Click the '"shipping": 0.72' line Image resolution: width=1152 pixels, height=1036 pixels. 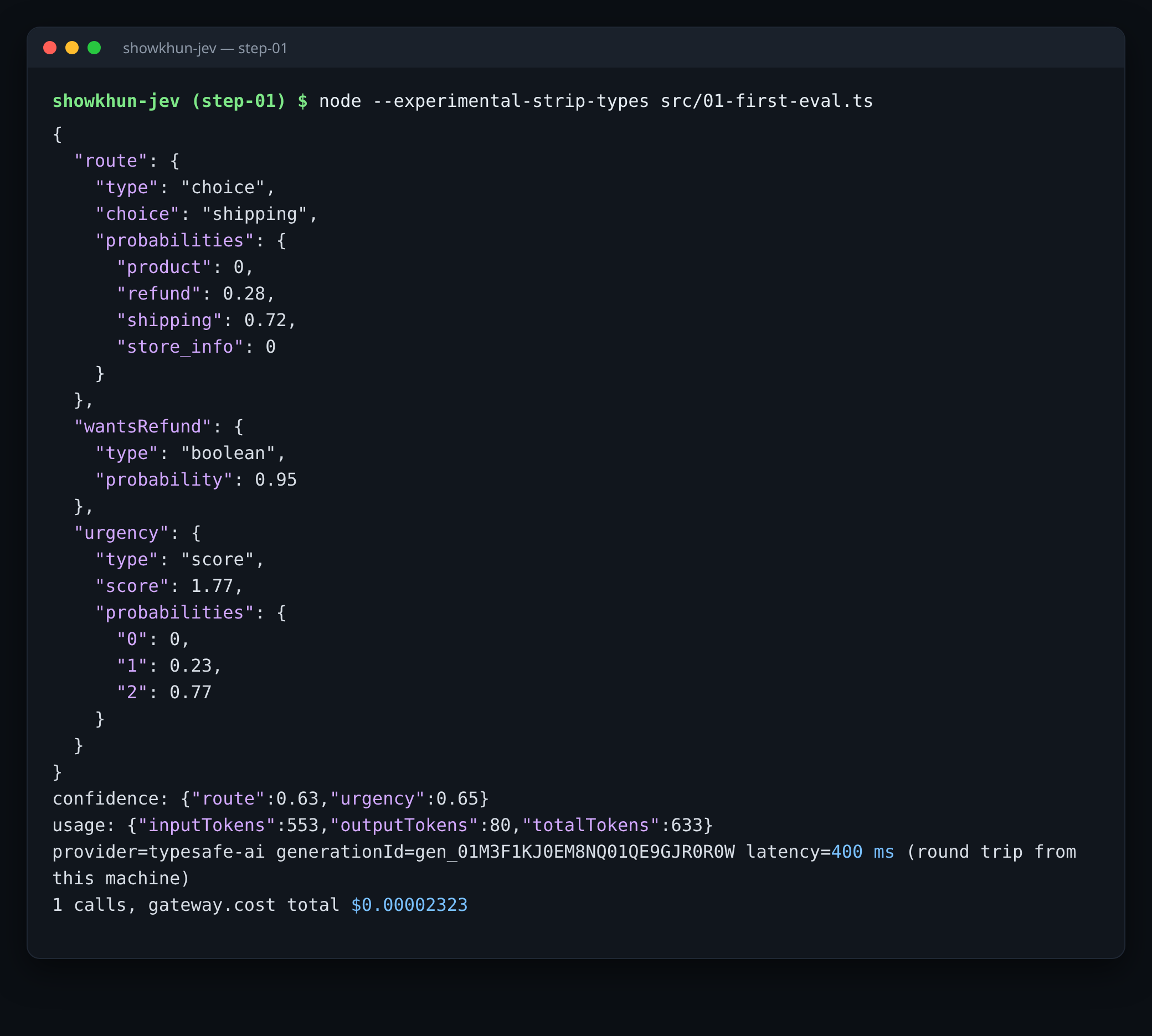(207, 320)
